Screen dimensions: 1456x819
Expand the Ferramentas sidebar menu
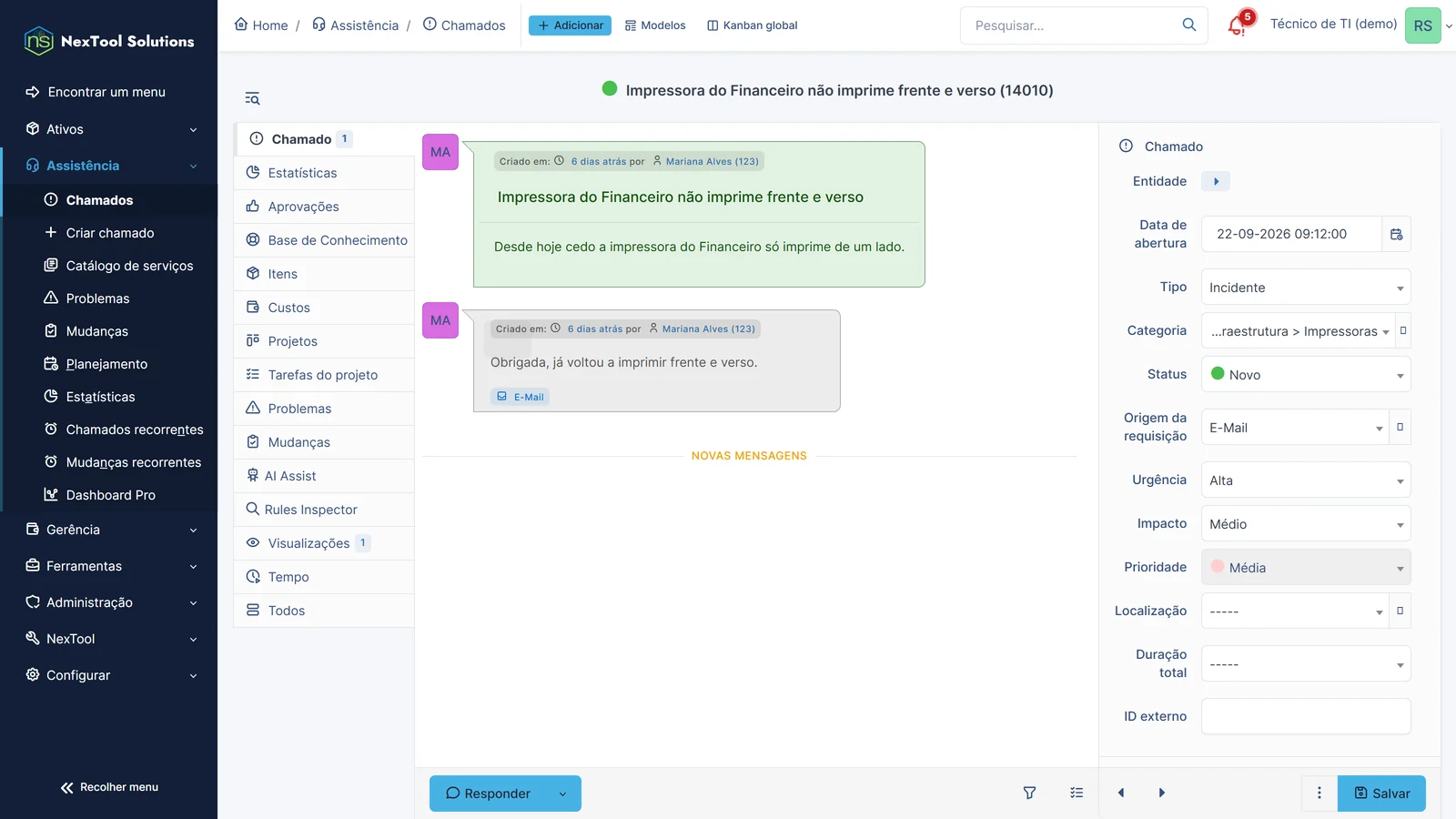pos(109,566)
